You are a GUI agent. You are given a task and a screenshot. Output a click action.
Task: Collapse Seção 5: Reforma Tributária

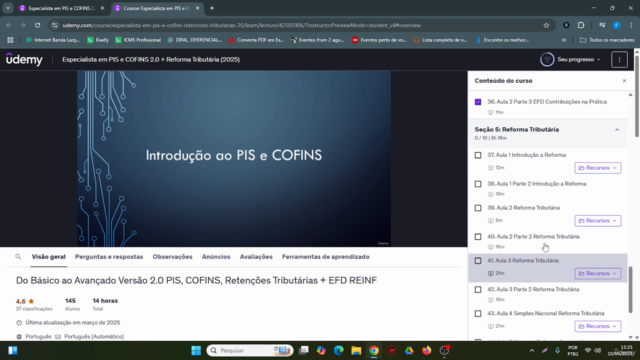coord(617,130)
